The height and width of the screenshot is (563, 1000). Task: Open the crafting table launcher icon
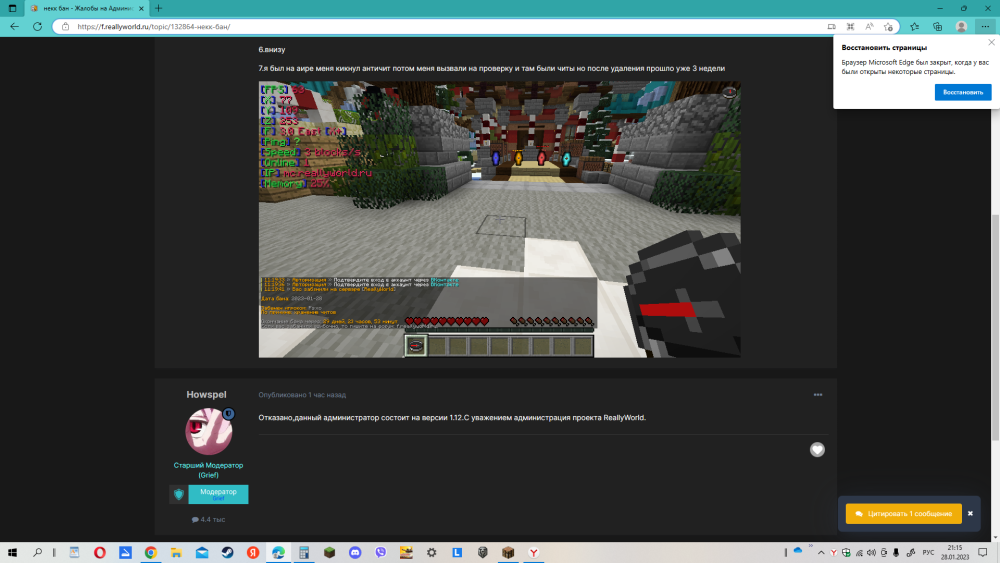click(x=508, y=553)
